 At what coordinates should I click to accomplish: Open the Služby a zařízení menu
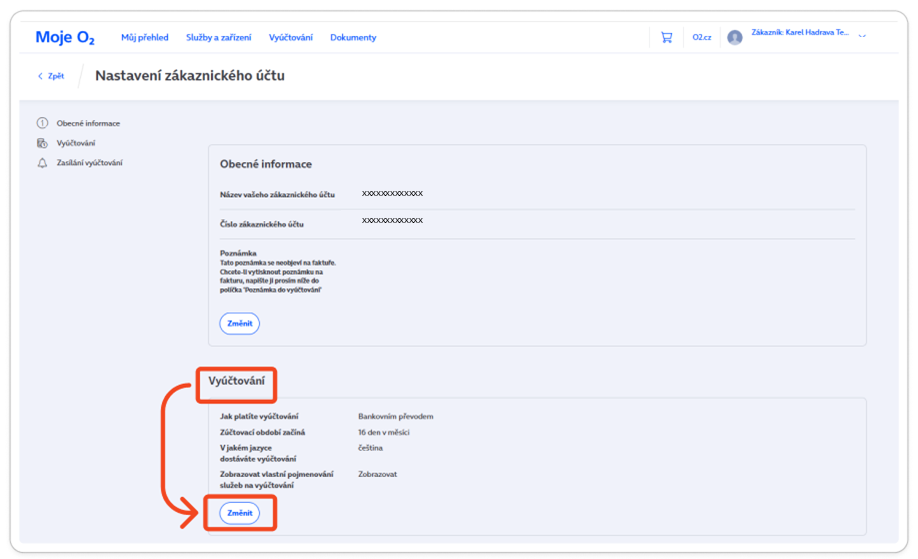(x=219, y=38)
